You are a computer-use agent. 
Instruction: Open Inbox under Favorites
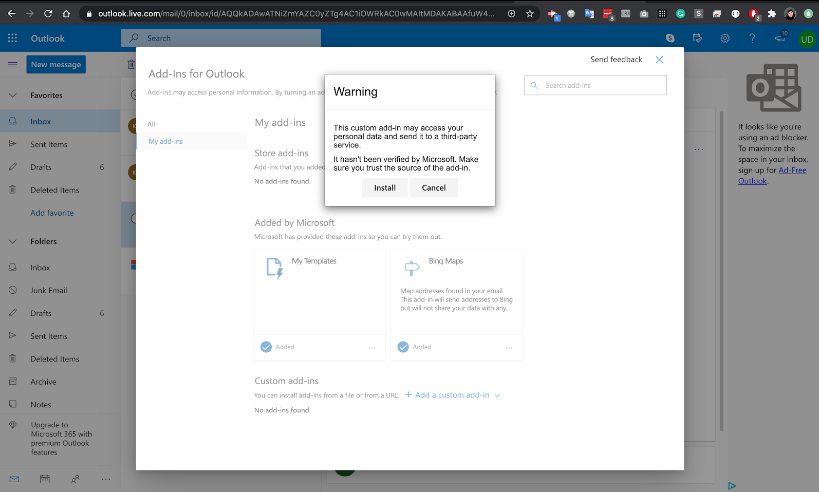[x=60, y=121]
